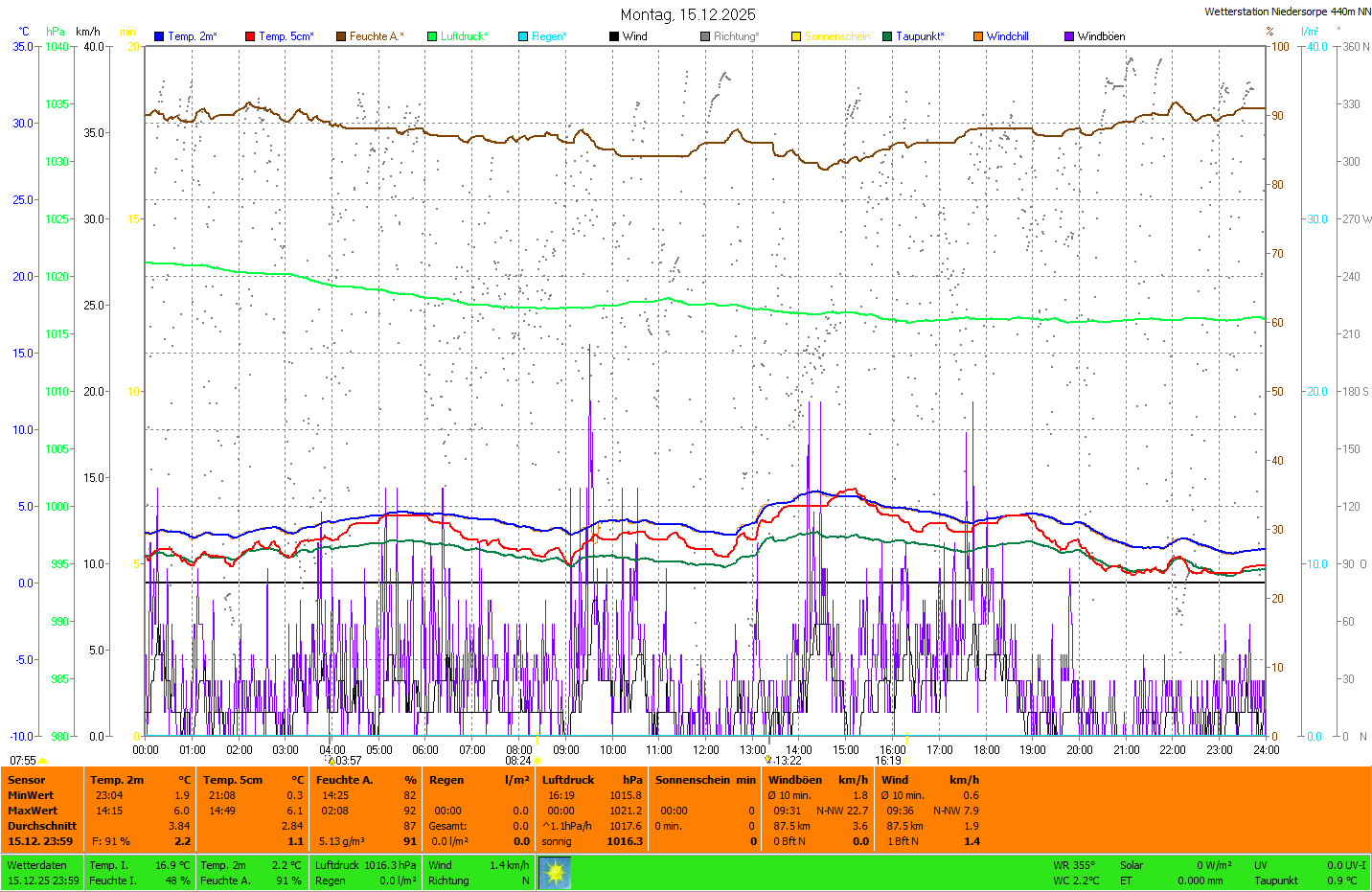This screenshot has width=1372, height=892.
Task: Click the Richtung legend label
Action: [x=736, y=36]
